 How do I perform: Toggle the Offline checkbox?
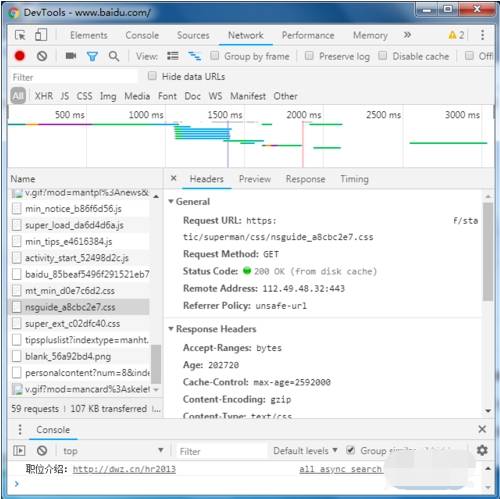click(469, 55)
